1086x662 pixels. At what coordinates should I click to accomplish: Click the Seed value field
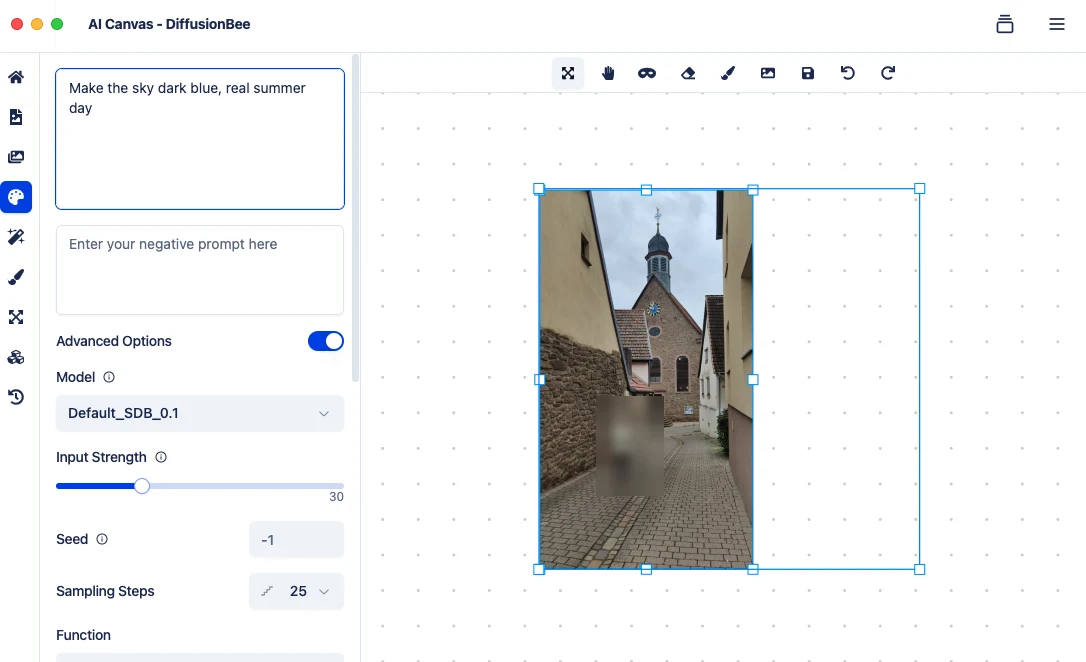296,539
